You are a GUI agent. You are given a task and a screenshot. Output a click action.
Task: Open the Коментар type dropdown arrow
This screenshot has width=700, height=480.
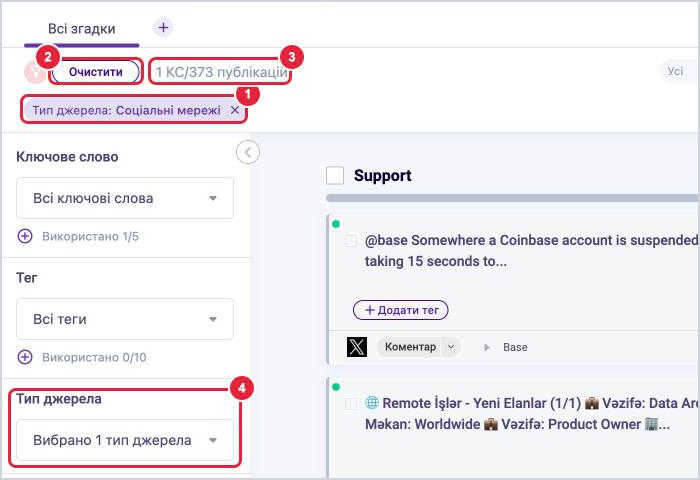(x=451, y=347)
